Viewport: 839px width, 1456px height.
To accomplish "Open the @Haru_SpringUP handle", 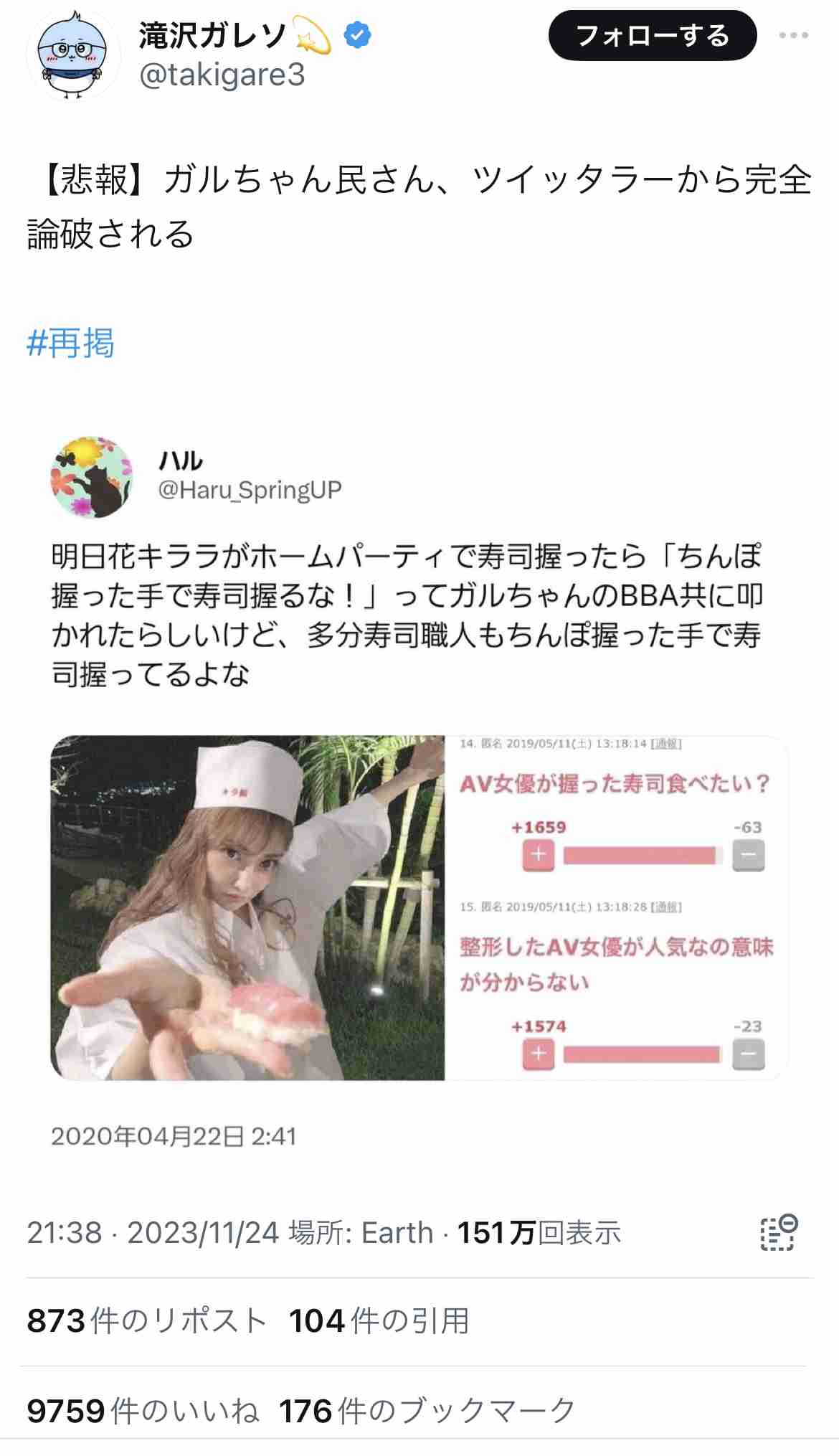I will (x=250, y=490).
